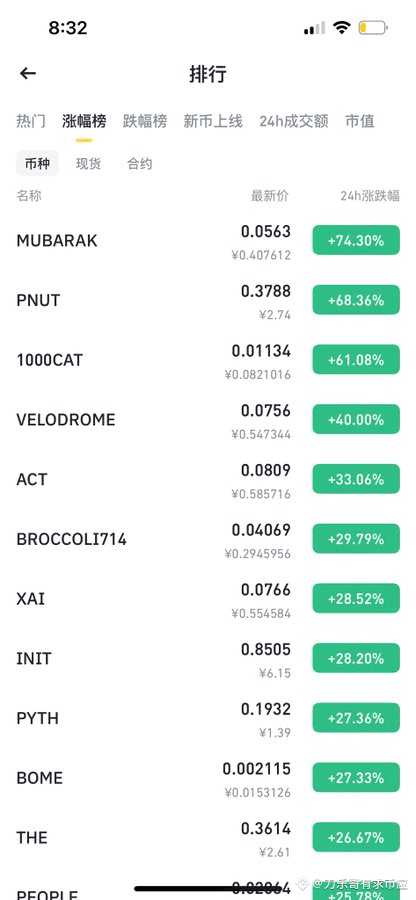Tap the back arrow icon

(28, 73)
